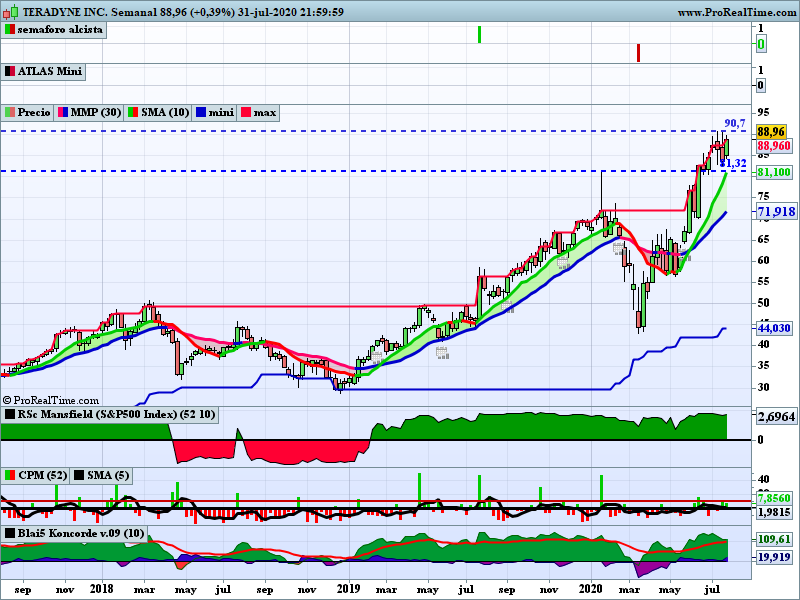This screenshot has height=600, width=800.
Task: Click the green 81,100 value tag
Action: [x=774, y=172]
